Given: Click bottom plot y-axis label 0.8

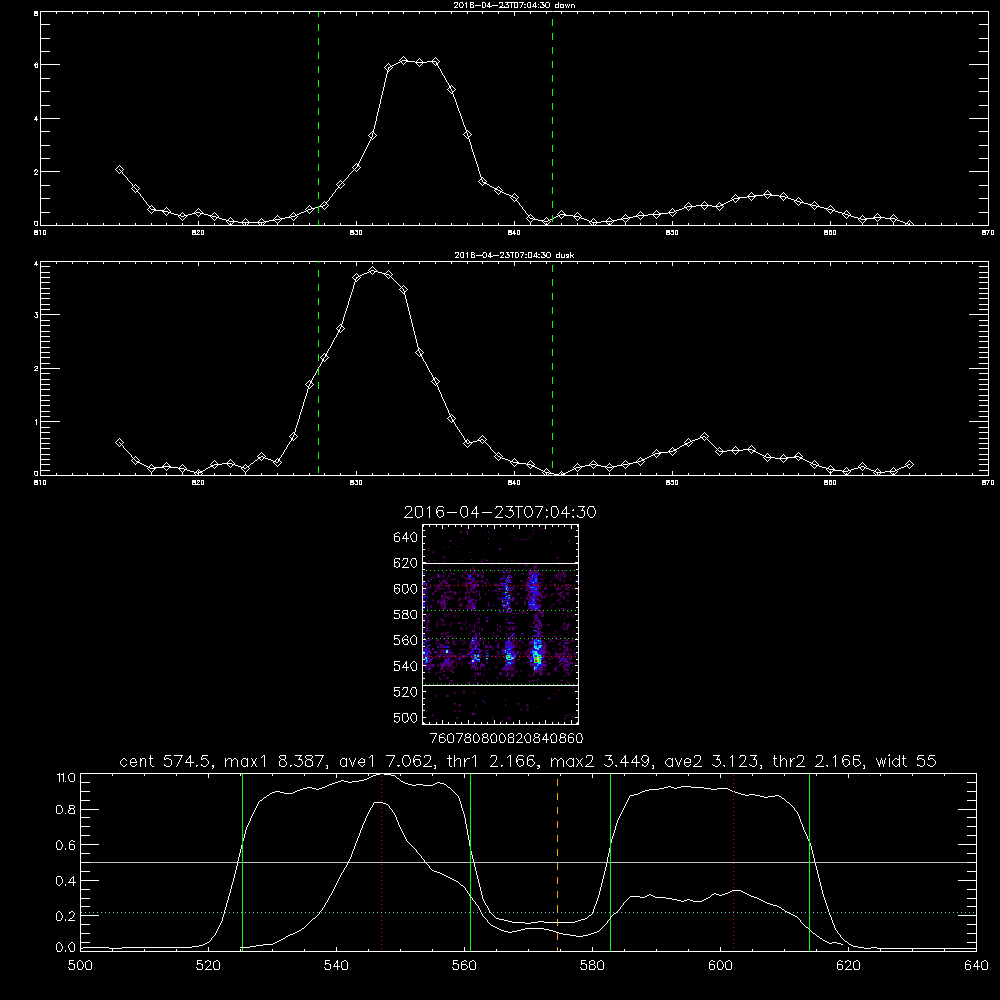Looking at the screenshot, I should (x=66, y=810).
